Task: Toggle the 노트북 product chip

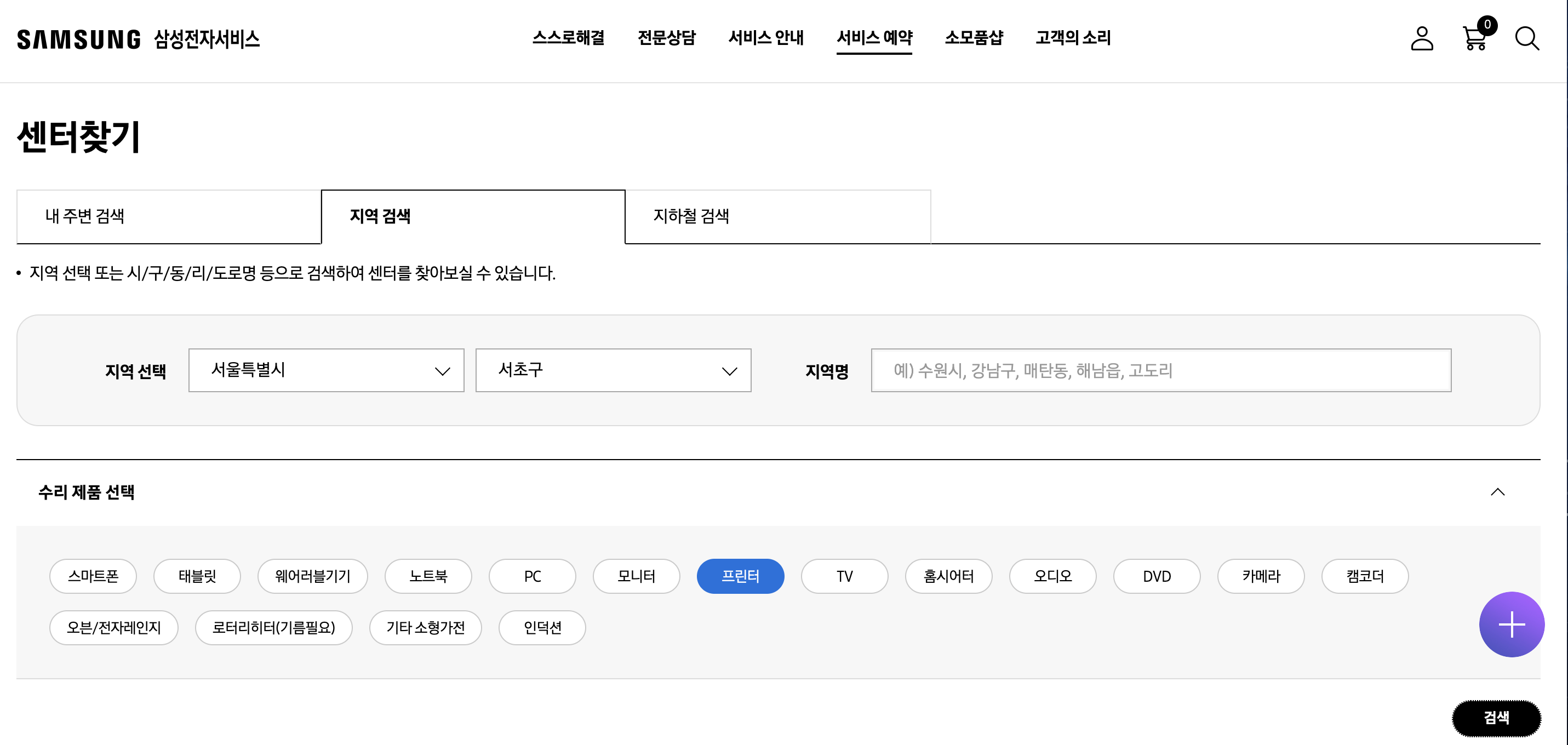Action: pyautogui.click(x=428, y=576)
